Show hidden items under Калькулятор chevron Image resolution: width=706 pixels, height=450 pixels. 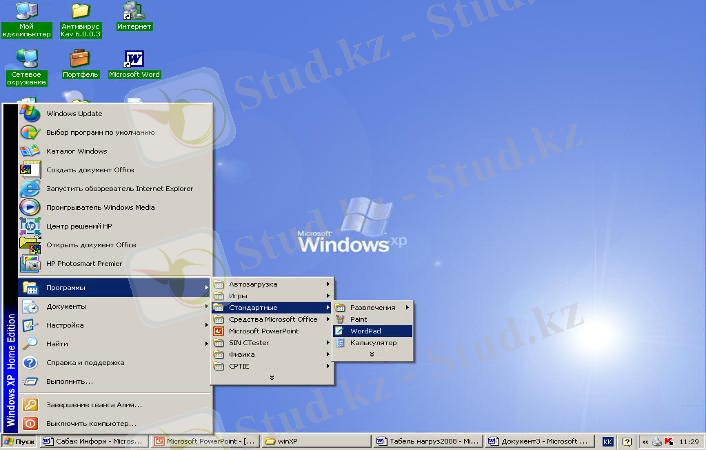pos(372,353)
